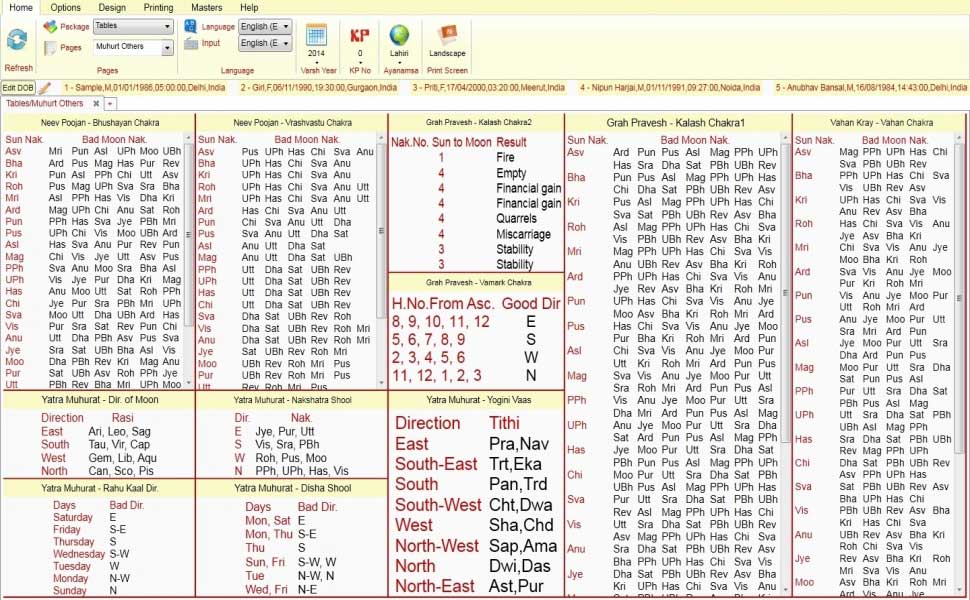Click the 'Vahan Kray - Vahan Chakra' heading
970x600 pixels.
[x=882, y=122]
